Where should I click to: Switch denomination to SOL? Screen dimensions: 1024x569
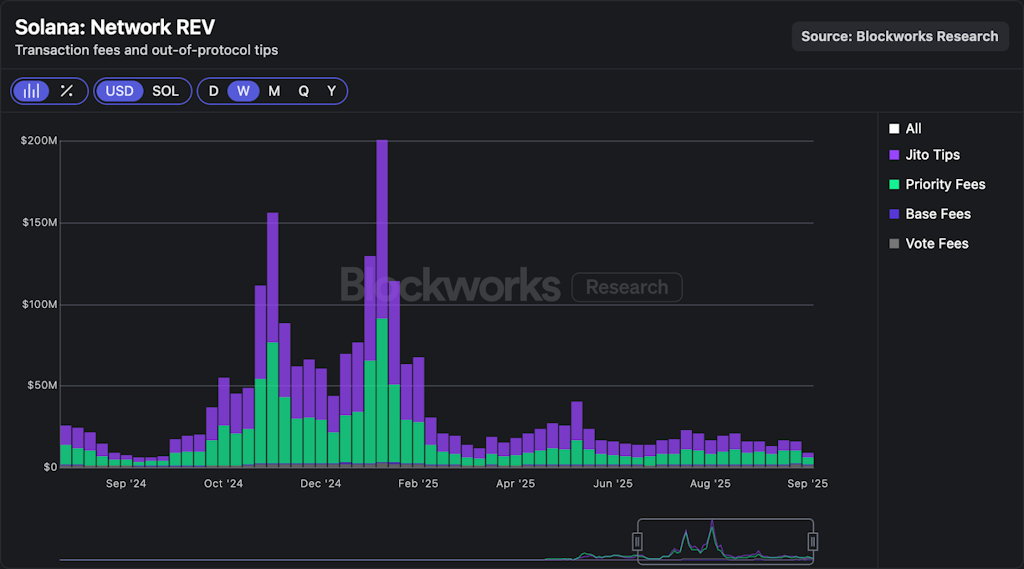165,91
